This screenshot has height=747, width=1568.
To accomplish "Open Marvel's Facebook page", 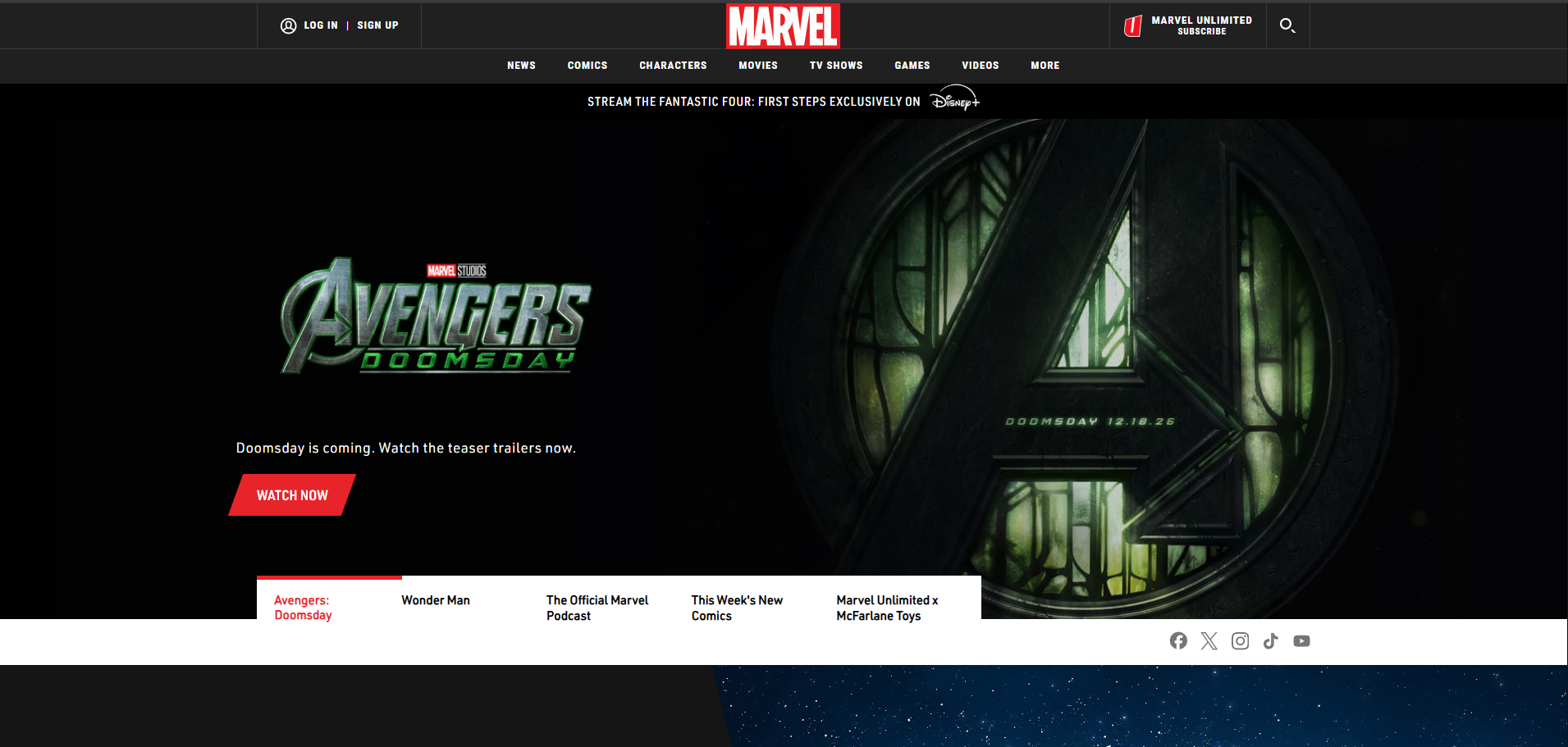I will coord(1178,640).
